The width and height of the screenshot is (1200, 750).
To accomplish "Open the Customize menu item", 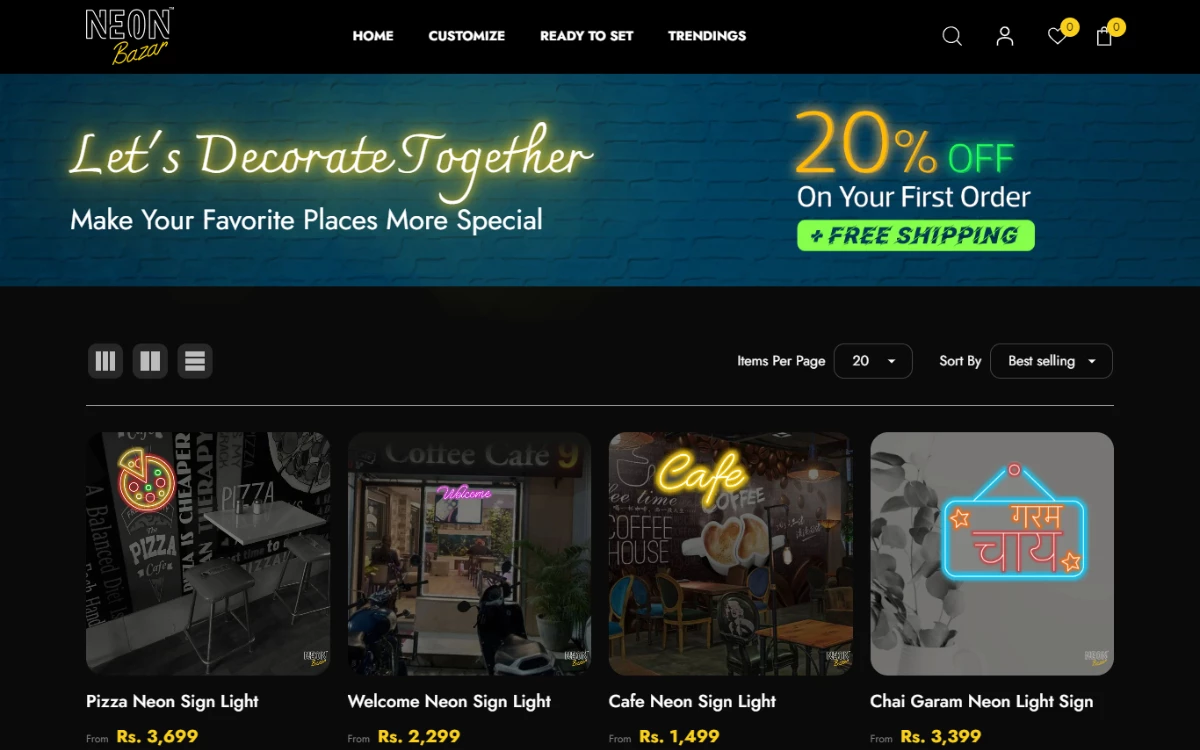I will (467, 36).
